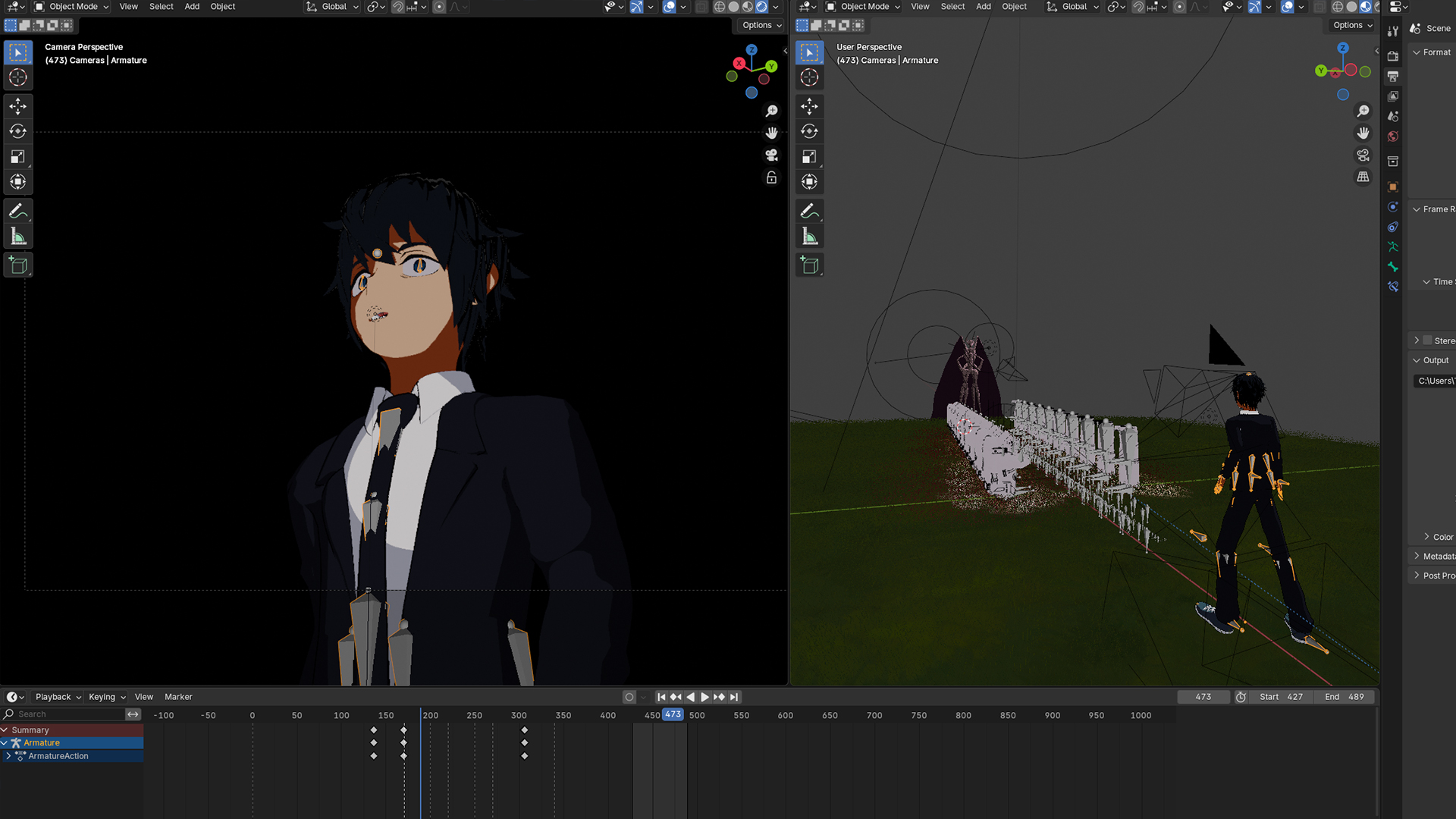The width and height of the screenshot is (1456, 819).
Task: Open Object Mode dropdown in left viewport
Action: click(72, 7)
